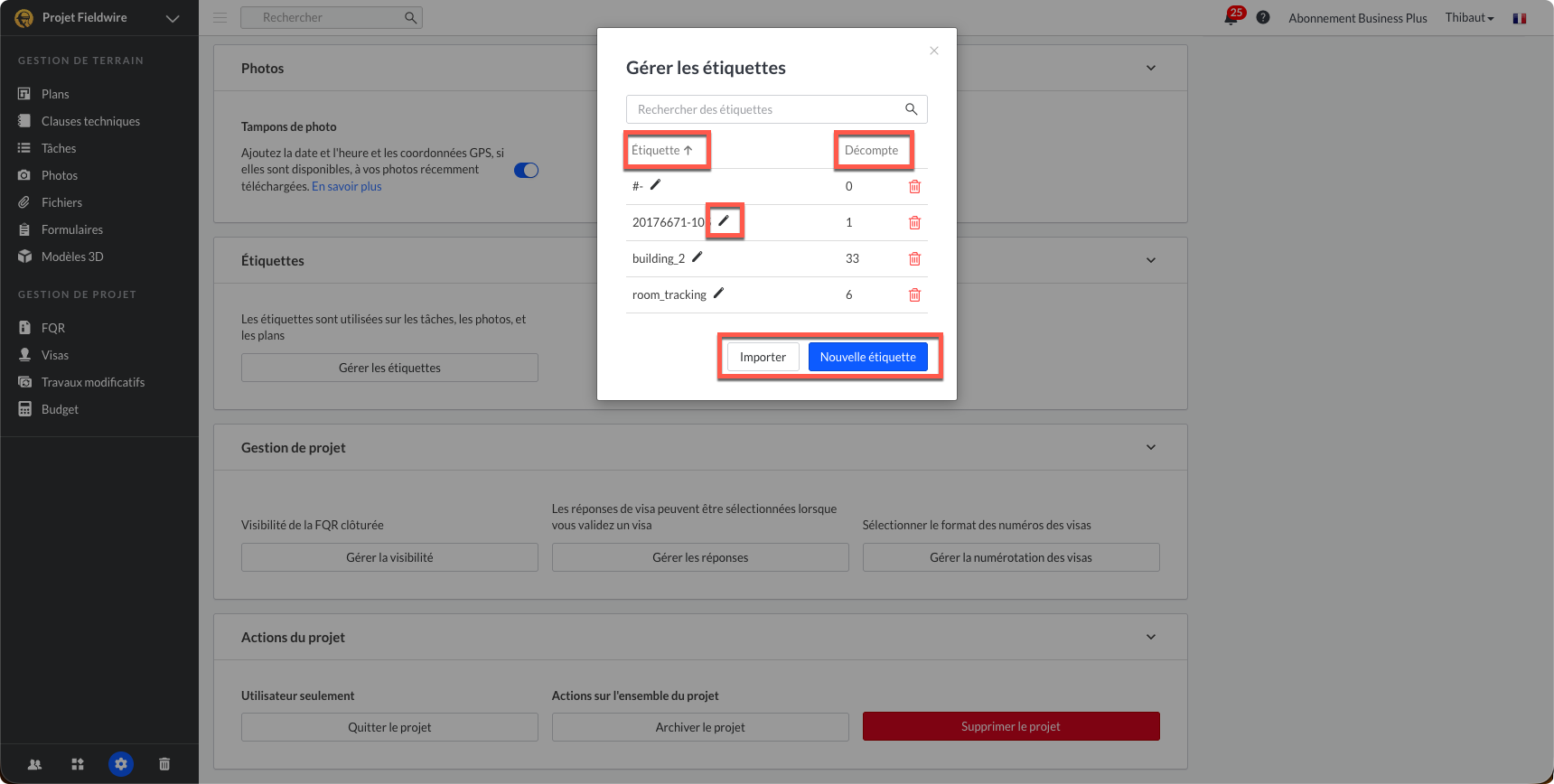Open the trash icon in bottom sidebar
The width and height of the screenshot is (1554, 784).
point(164,764)
